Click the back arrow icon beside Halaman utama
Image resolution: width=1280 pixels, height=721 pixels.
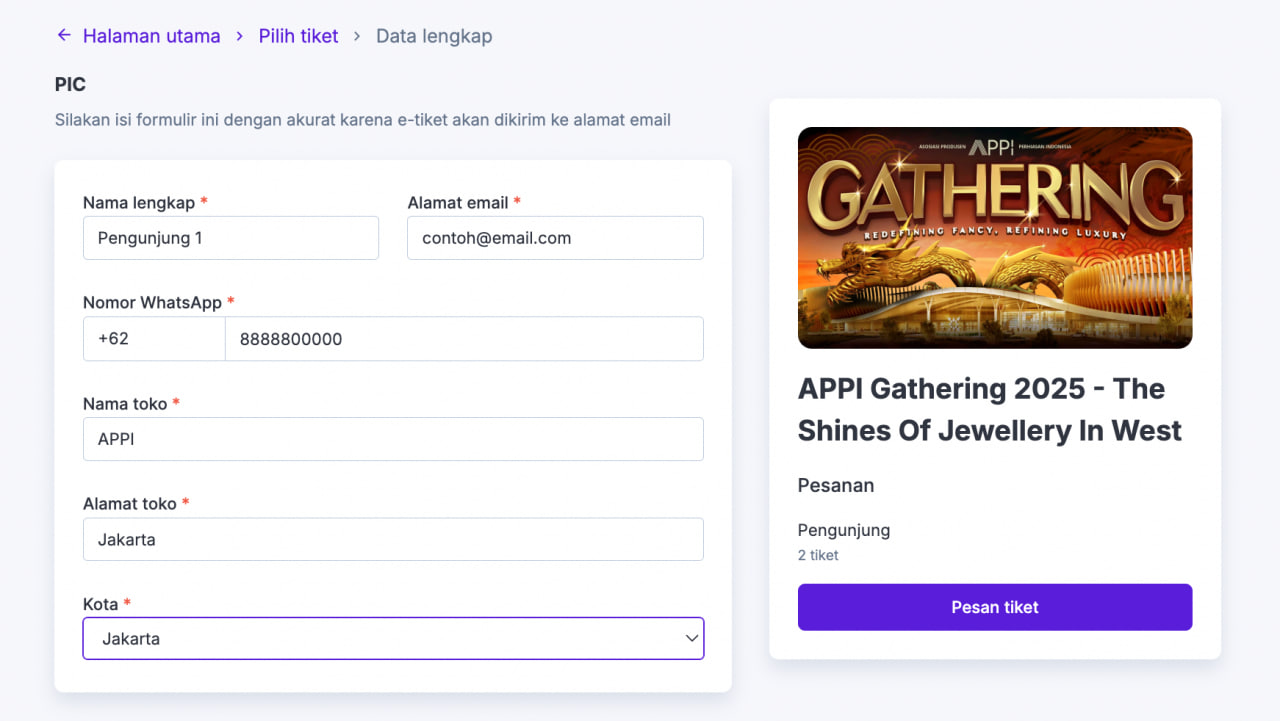[64, 35]
